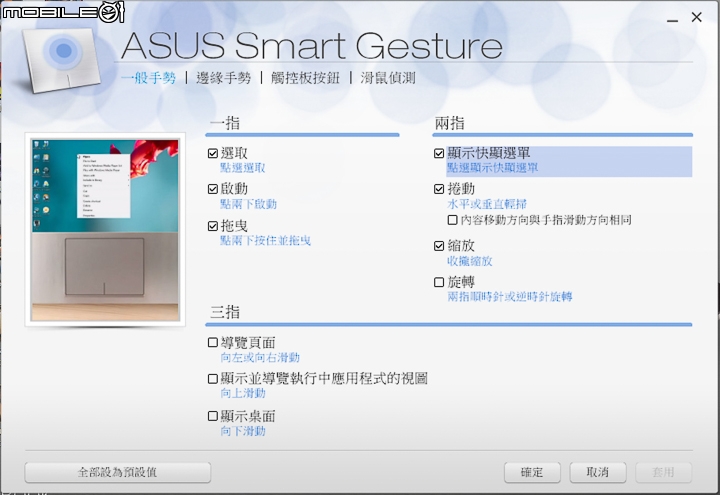This screenshot has width=720, height=495.
Task: Enable 內容移動方向與手指滑動方向相同 checkbox
Action: (452, 220)
